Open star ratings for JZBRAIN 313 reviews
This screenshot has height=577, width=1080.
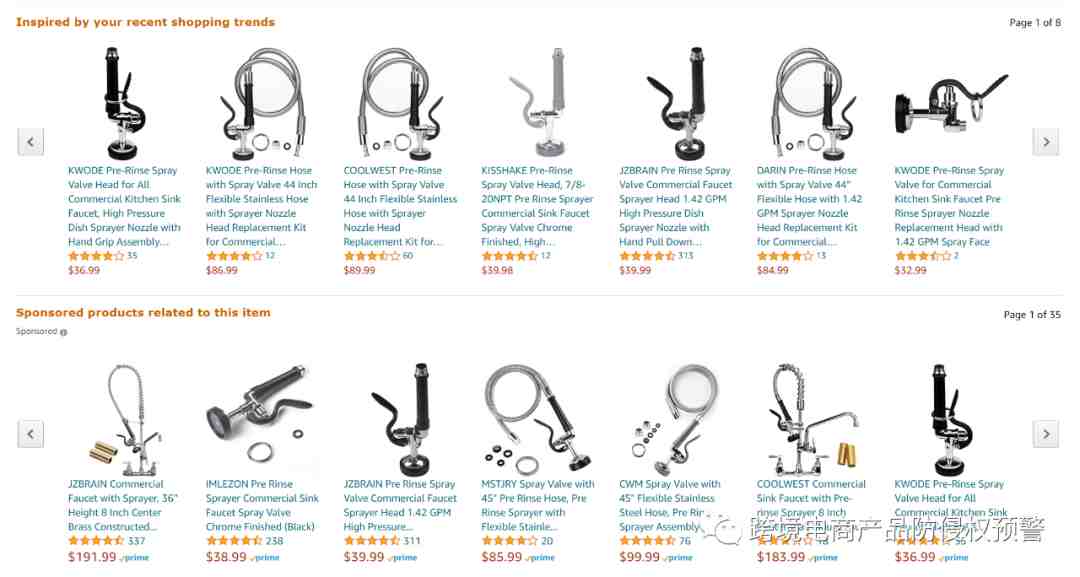(x=647, y=256)
